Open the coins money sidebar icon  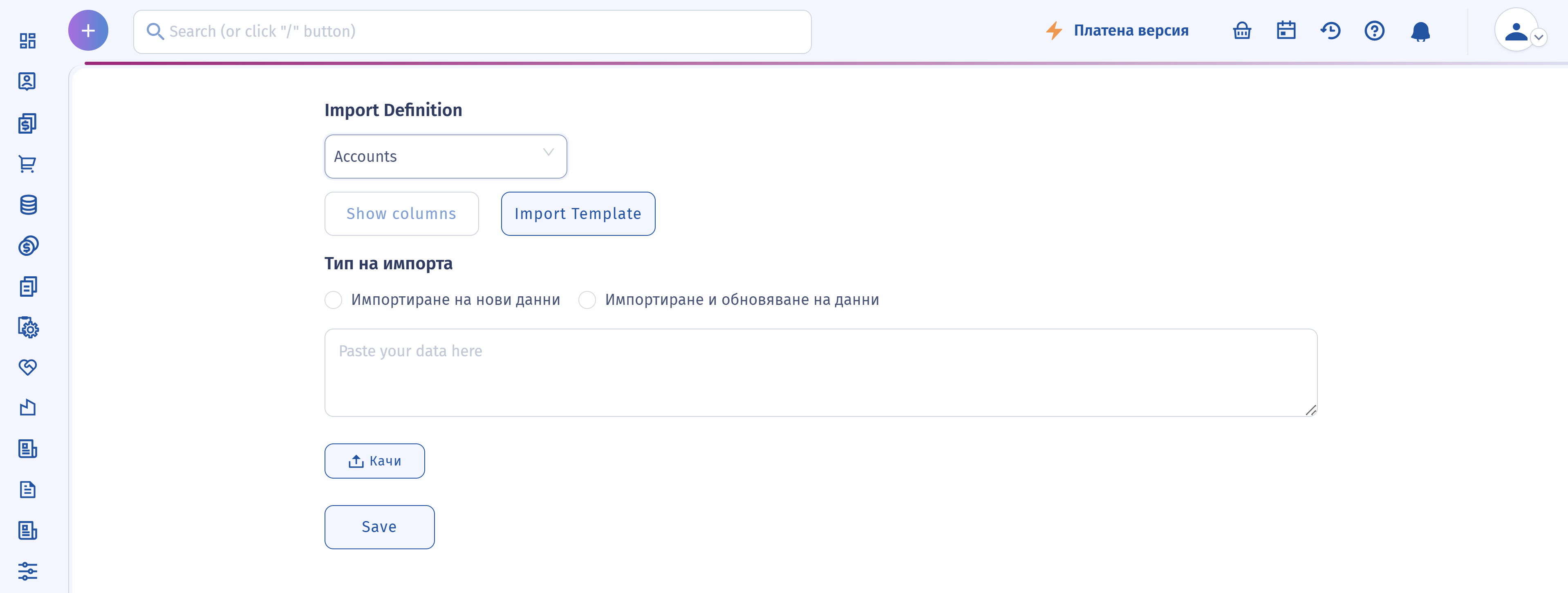[28, 246]
